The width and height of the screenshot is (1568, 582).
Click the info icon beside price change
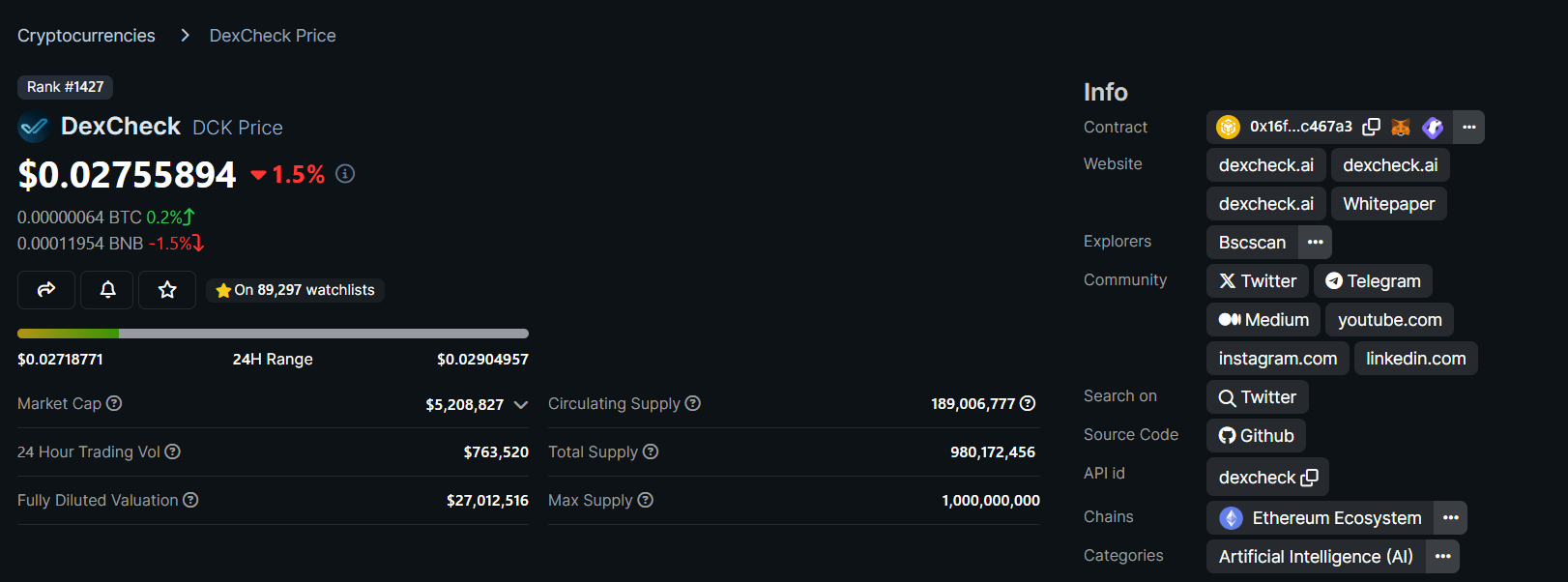click(345, 174)
